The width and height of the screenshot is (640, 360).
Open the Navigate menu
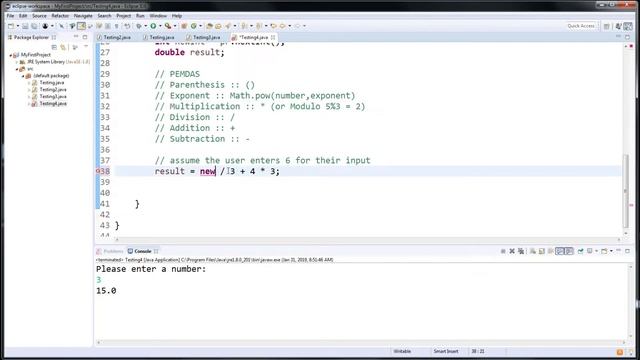83,16
